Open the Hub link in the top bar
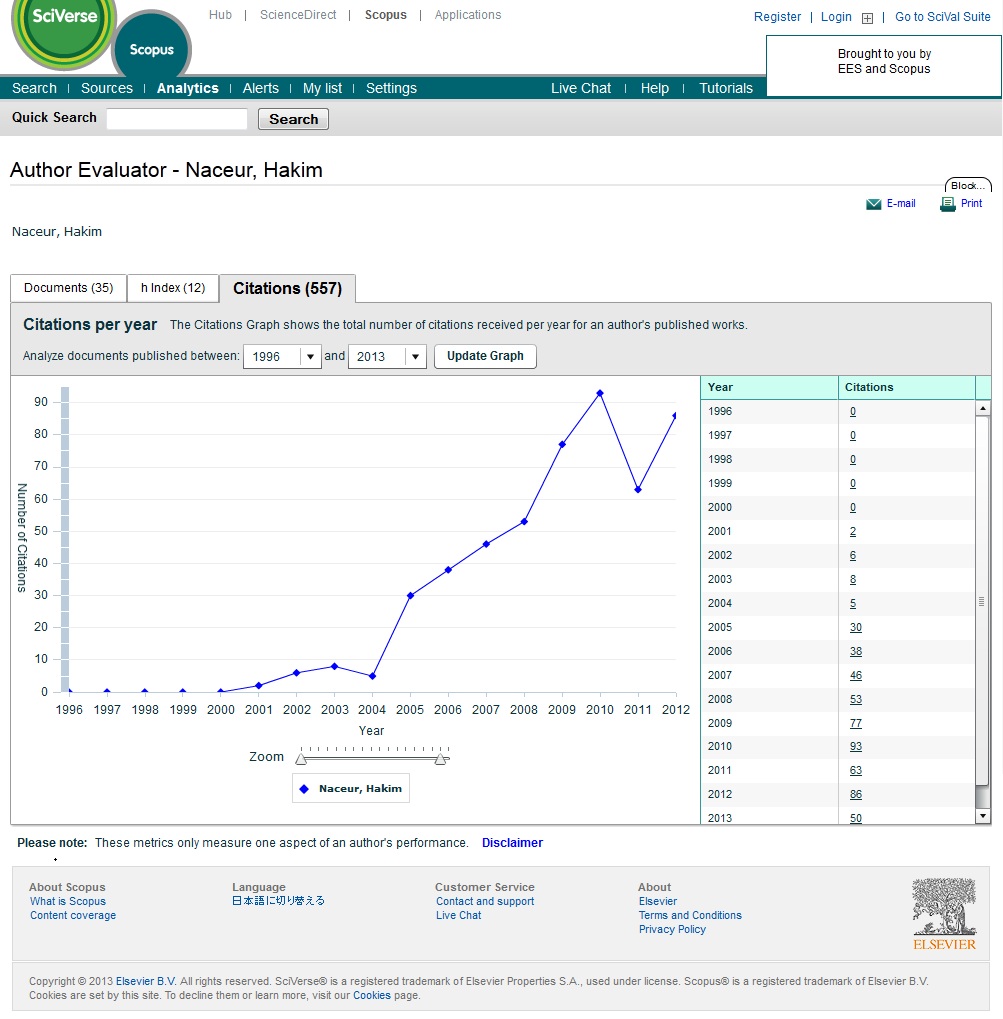 (220, 15)
